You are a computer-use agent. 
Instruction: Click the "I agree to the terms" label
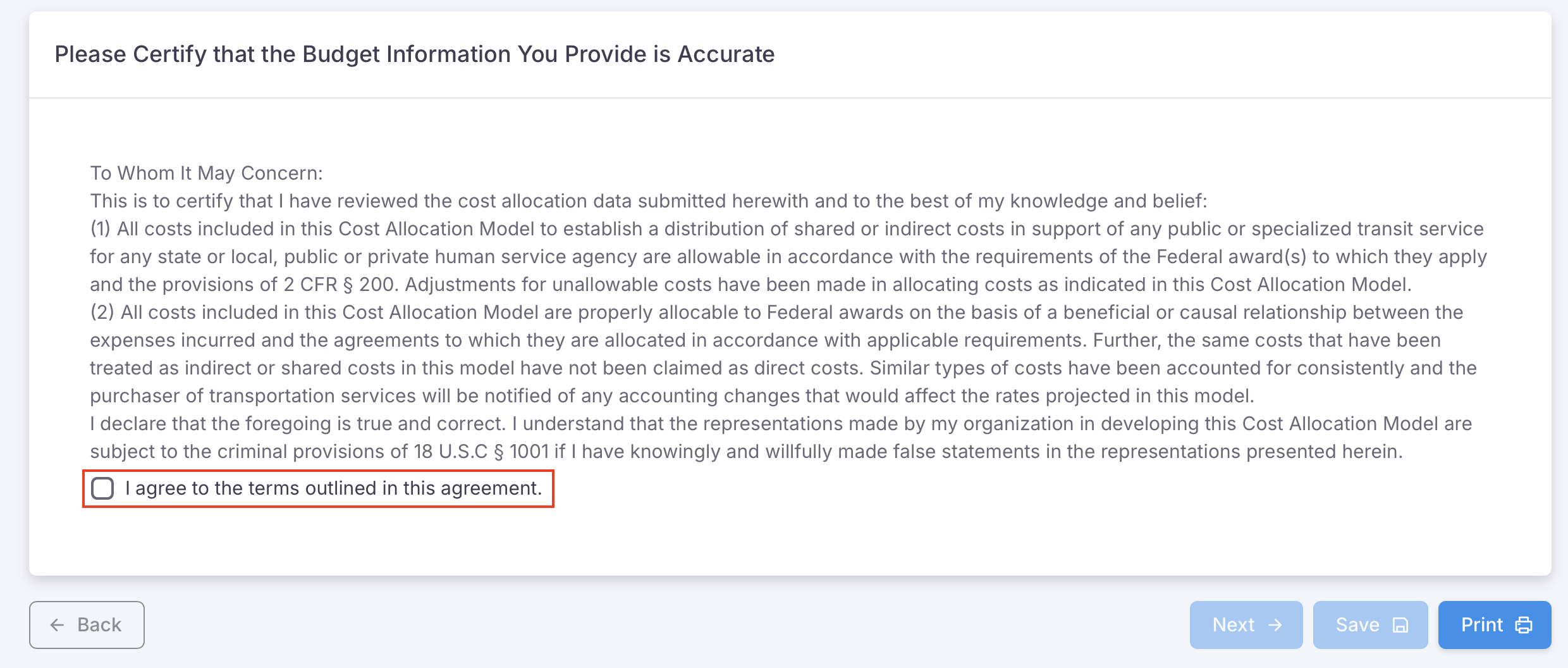coord(333,488)
